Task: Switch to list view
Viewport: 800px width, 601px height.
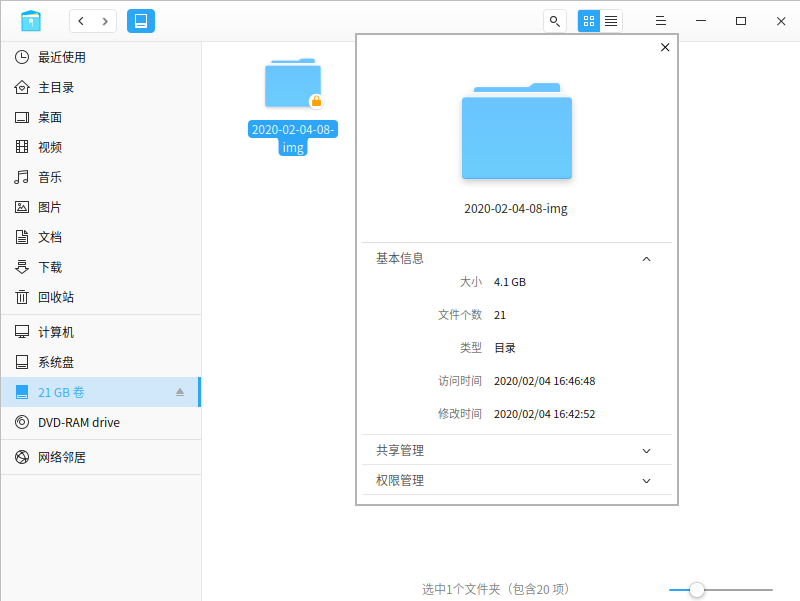Action: (611, 21)
